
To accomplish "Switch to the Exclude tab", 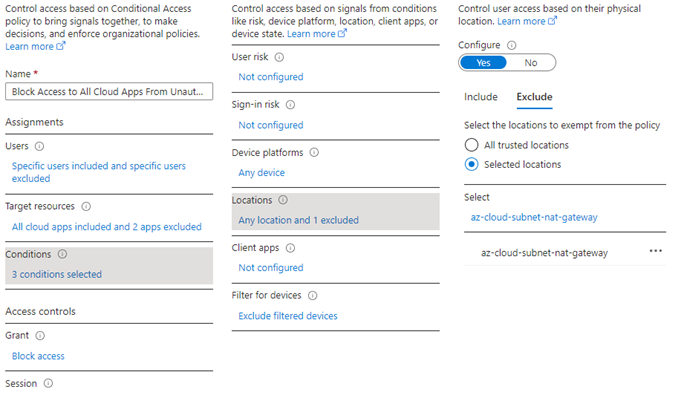I will click(534, 97).
